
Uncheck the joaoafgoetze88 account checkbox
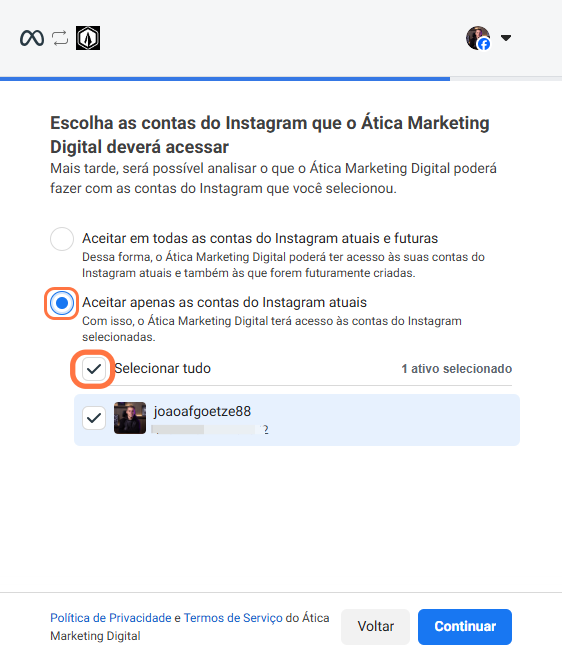tap(94, 418)
